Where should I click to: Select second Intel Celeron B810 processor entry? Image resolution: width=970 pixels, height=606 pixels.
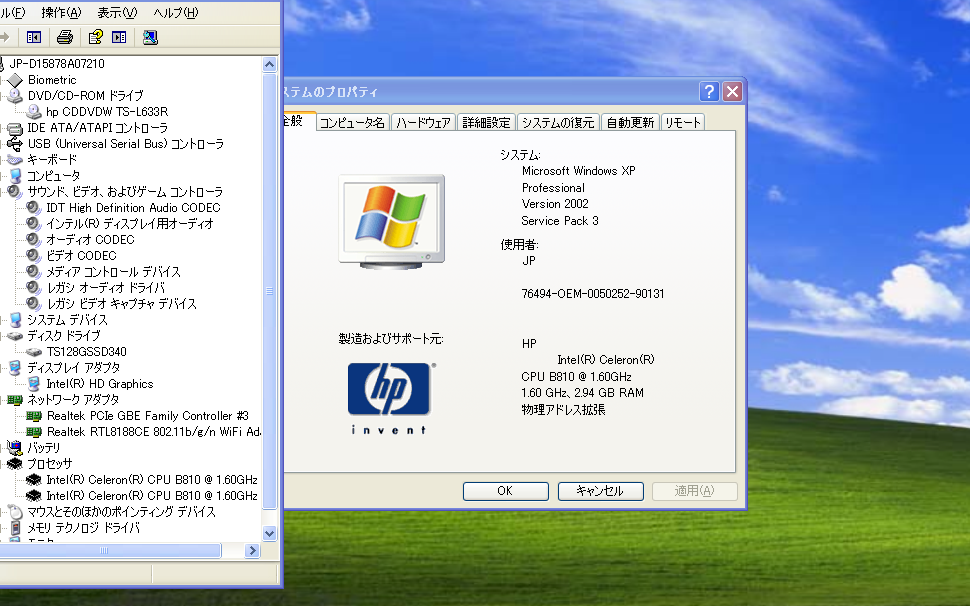click(152, 496)
